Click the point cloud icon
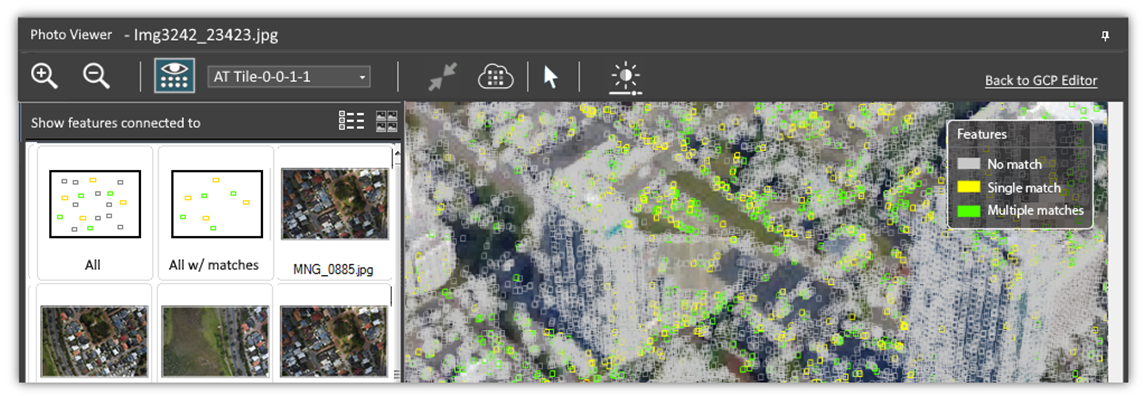The image size is (1144, 396). (x=496, y=77)
